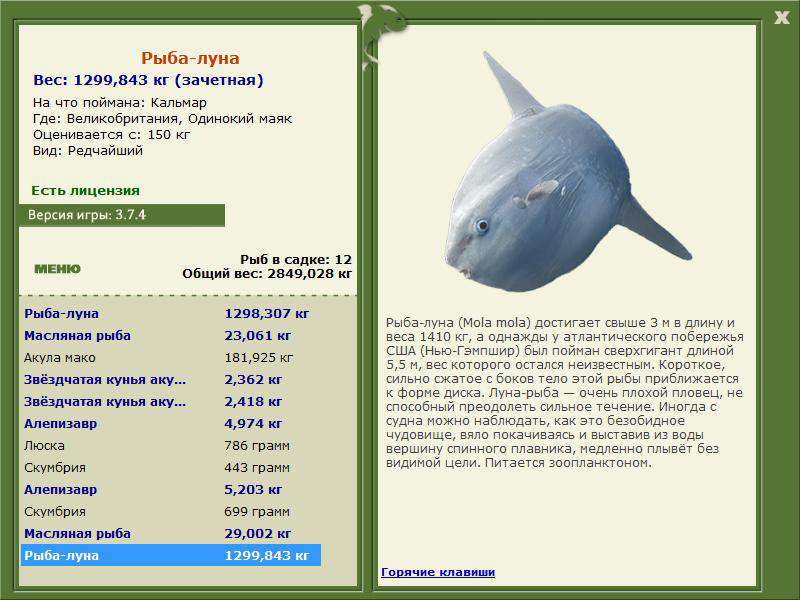Click the На что поймана: Кальмар line

[x=120, y=103]
